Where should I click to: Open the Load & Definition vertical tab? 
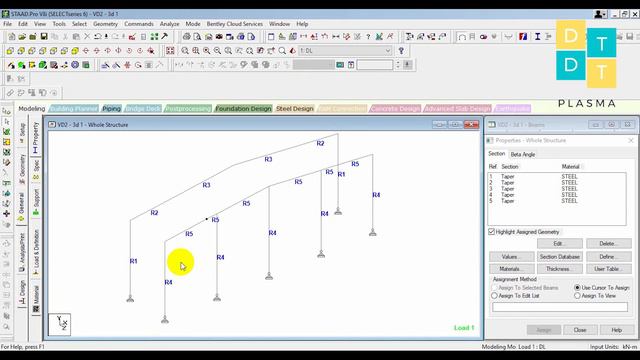coord(36,252)
